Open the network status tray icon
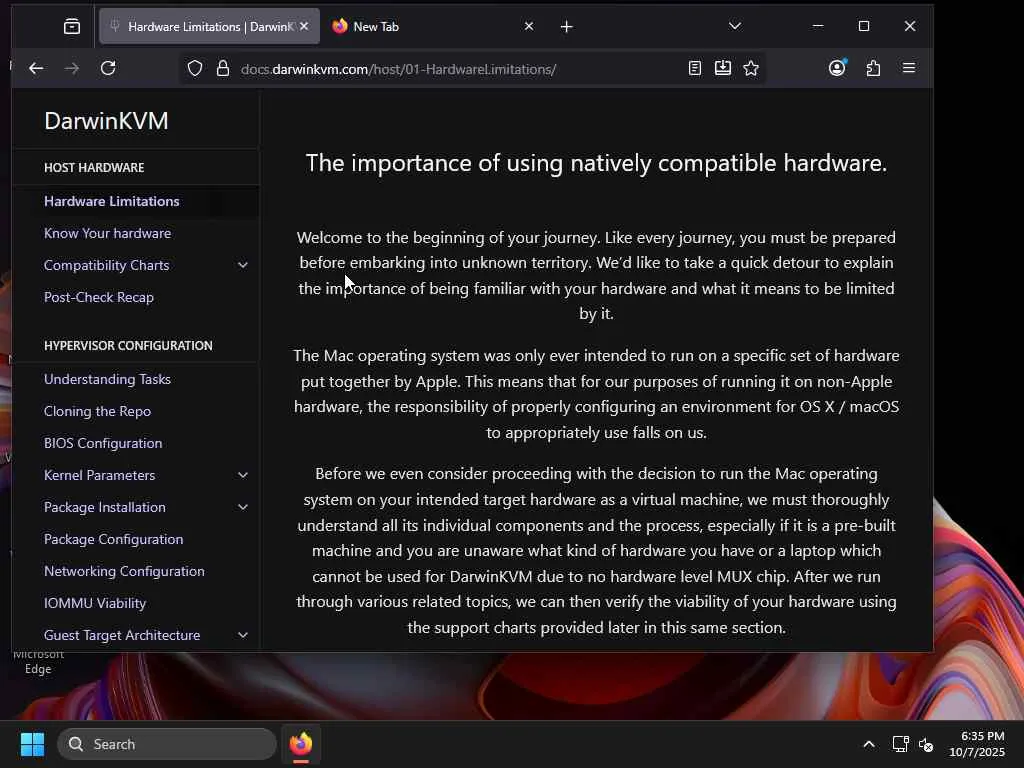The height and width of the screenshot is (768, 1024). 901,744
